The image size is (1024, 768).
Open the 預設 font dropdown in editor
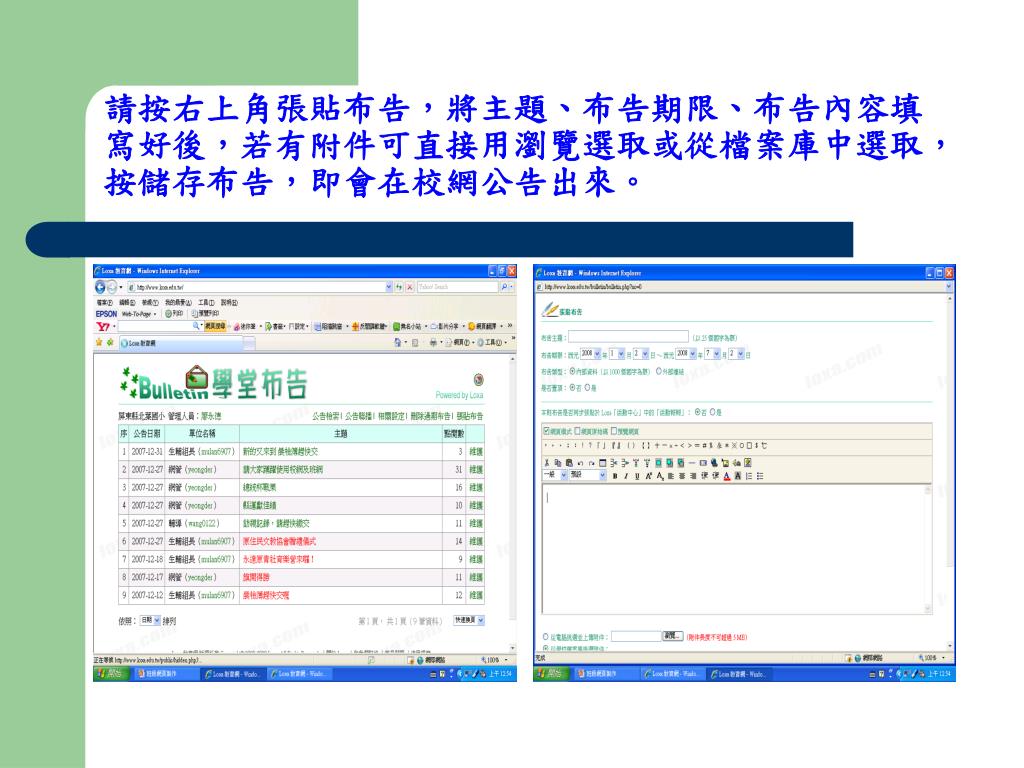tap(588, 476)
